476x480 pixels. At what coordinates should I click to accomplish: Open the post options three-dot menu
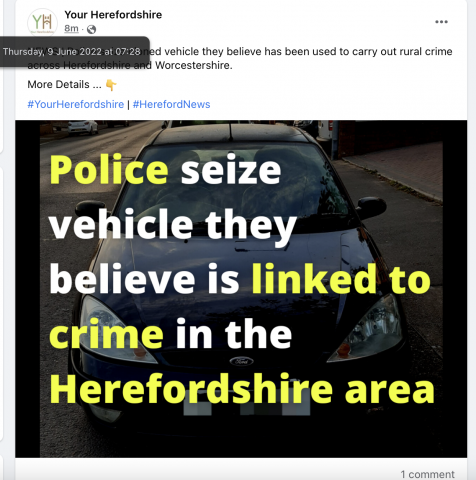tap(441, 22)
